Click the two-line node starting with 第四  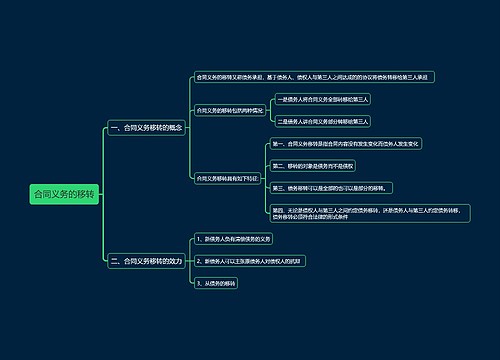[x=370, y=213]
